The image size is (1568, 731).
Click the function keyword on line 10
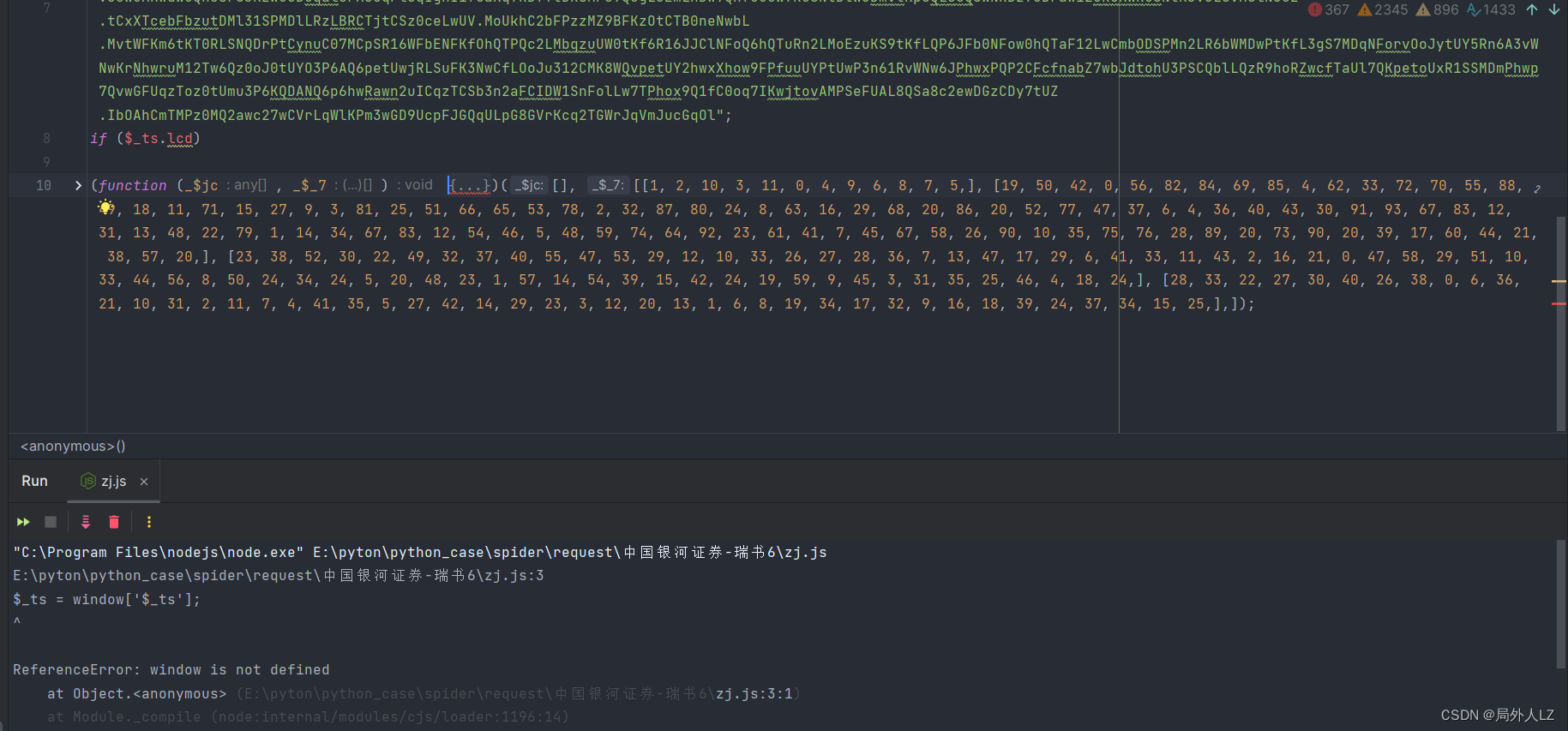point(132,186)
